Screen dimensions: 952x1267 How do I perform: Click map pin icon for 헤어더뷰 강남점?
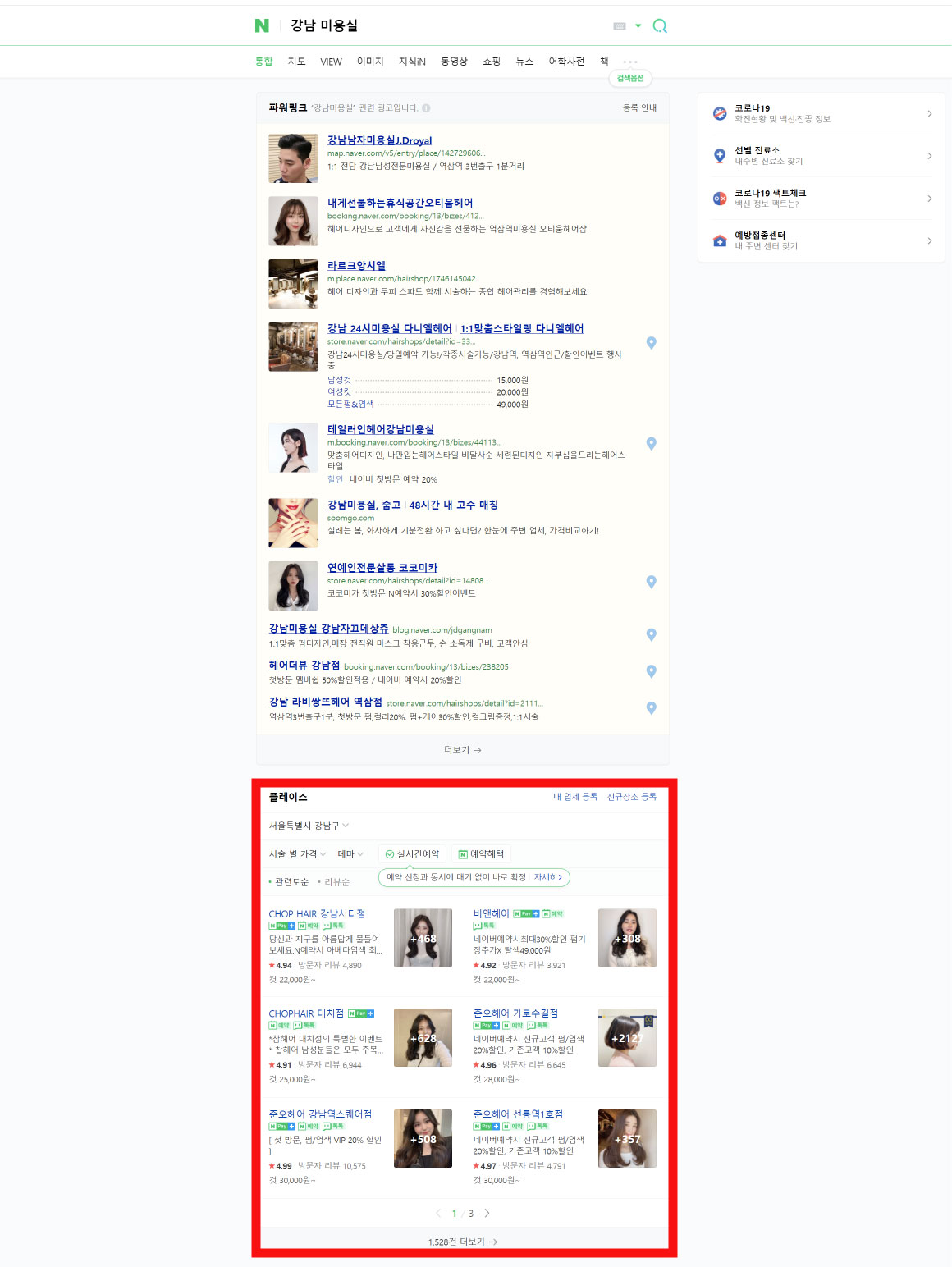pos(651,671)
